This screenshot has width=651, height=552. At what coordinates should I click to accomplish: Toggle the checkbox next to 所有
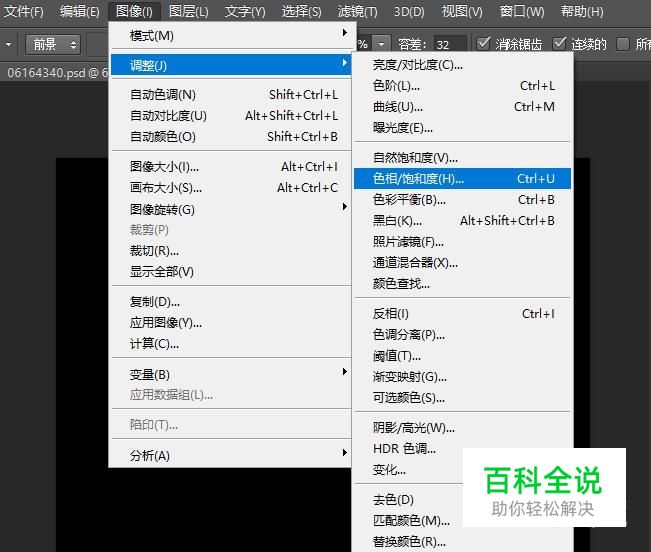point(623,44)
